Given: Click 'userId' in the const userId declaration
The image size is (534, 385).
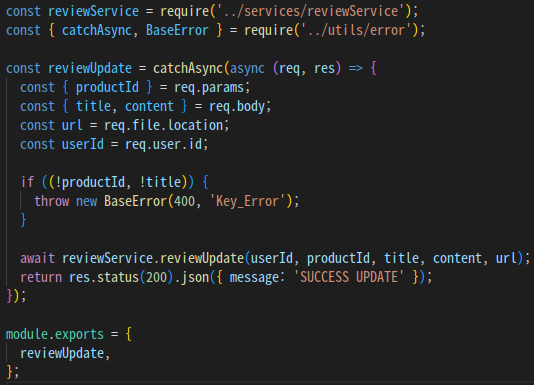Looking at the screenshot, I should (x=83, y=144).
